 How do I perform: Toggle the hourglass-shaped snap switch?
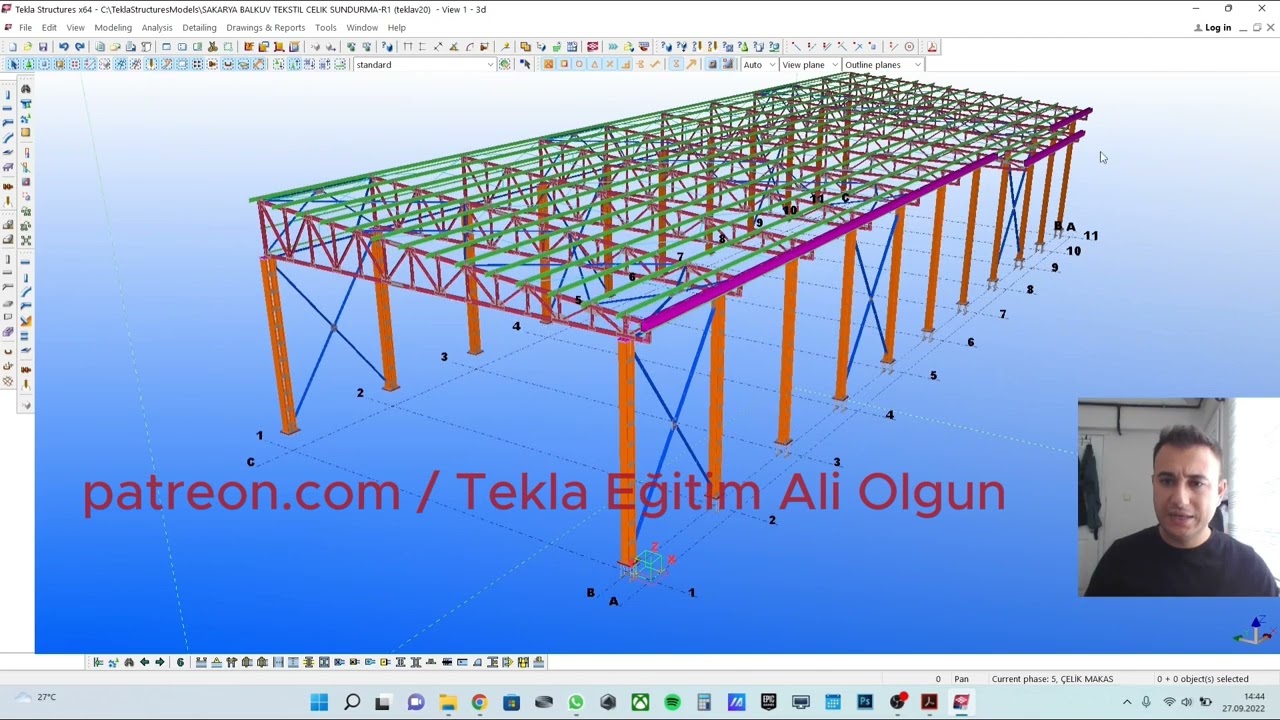tap(676, 64)
